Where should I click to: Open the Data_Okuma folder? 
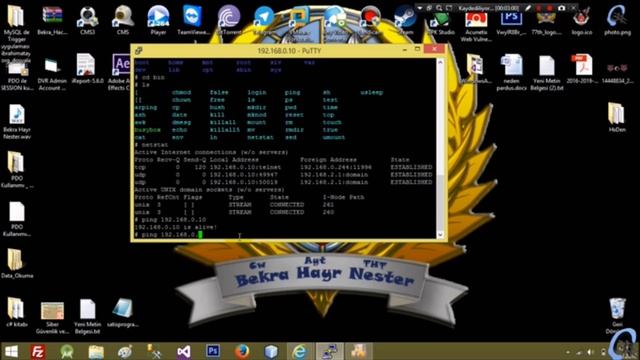(x=17, y=263)
